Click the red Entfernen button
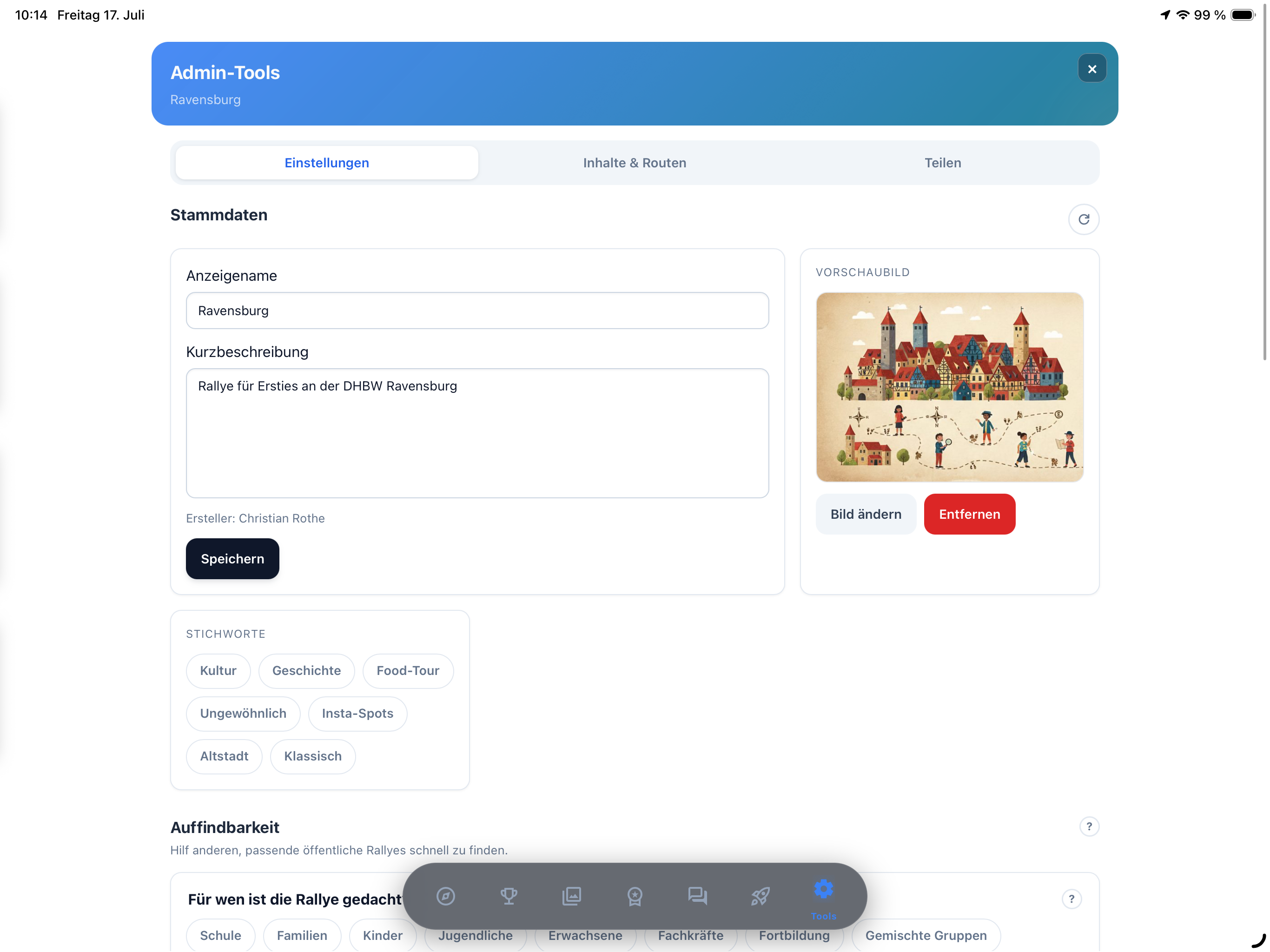The image size is (1270, 952). [x=969, y=514]
